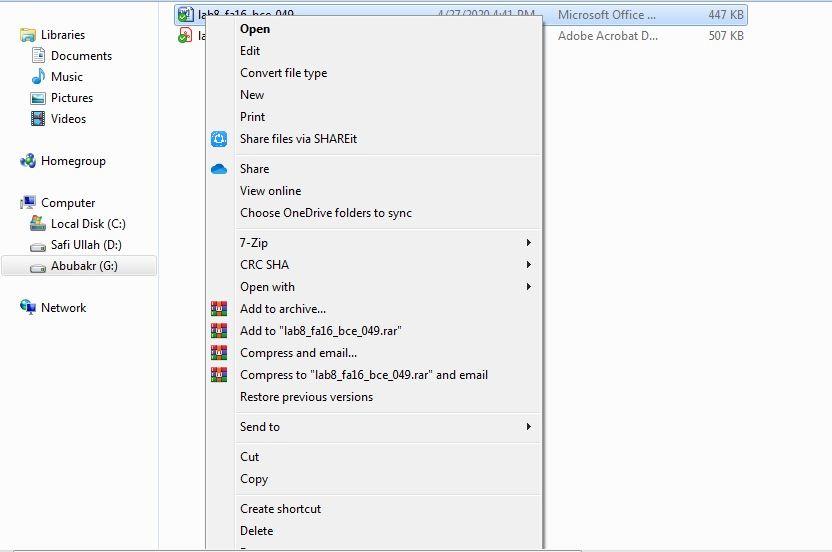Select Add to "lab8_fa16_bce_049.rar"

tap(320, 331)
